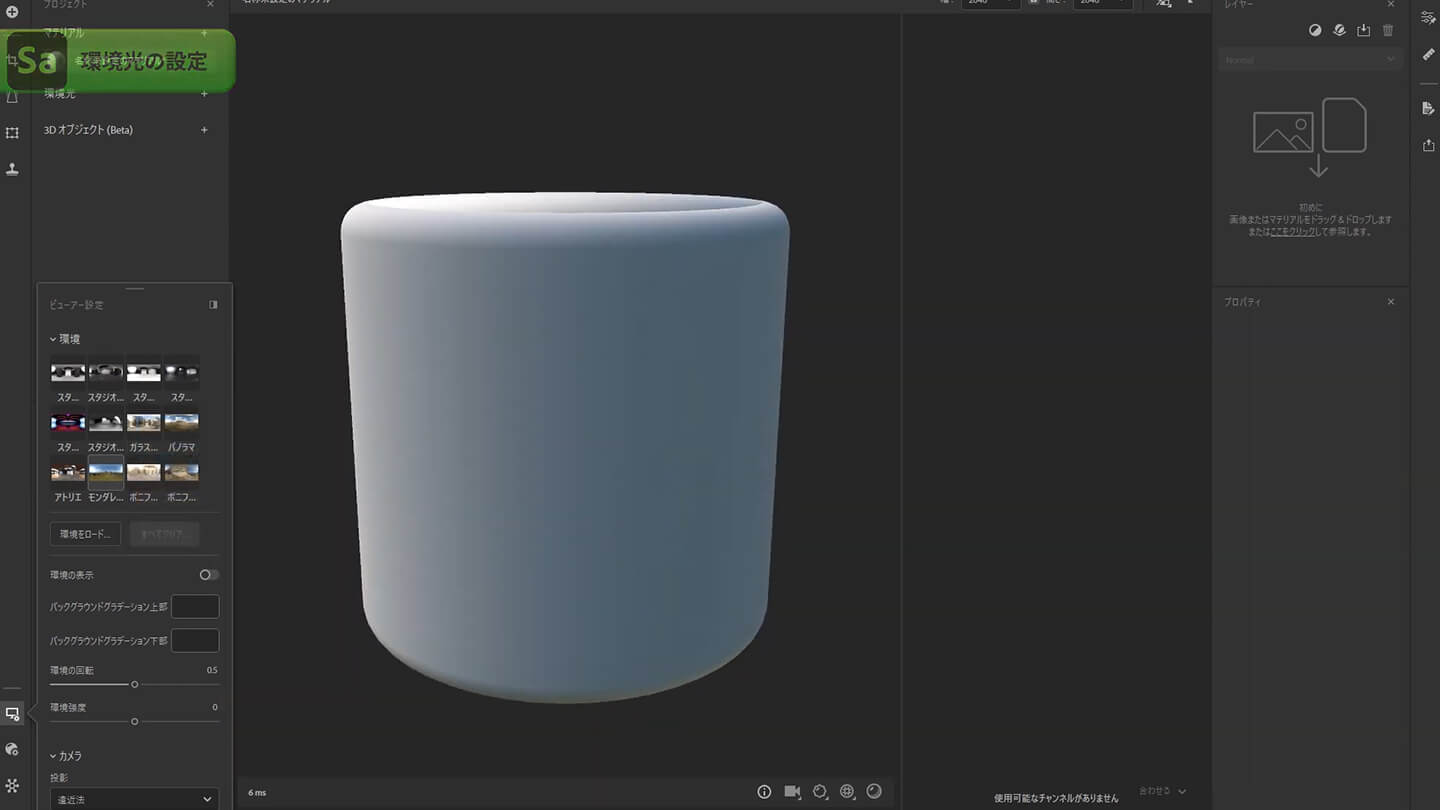
Task: Open the globe display options icon
Action: 847,792
